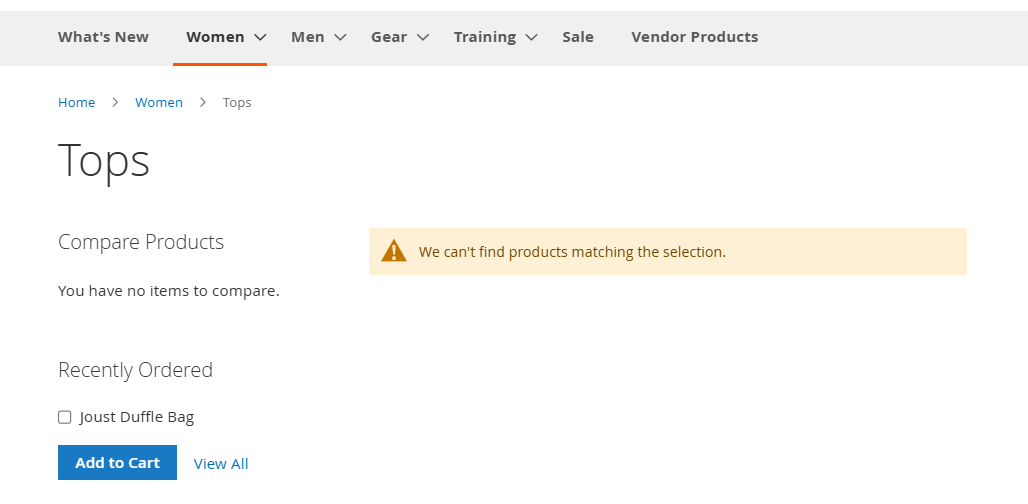Open the View All link
Image resolution: width=1028 pixels, height=504 pixels.
(x=221, y=463)
